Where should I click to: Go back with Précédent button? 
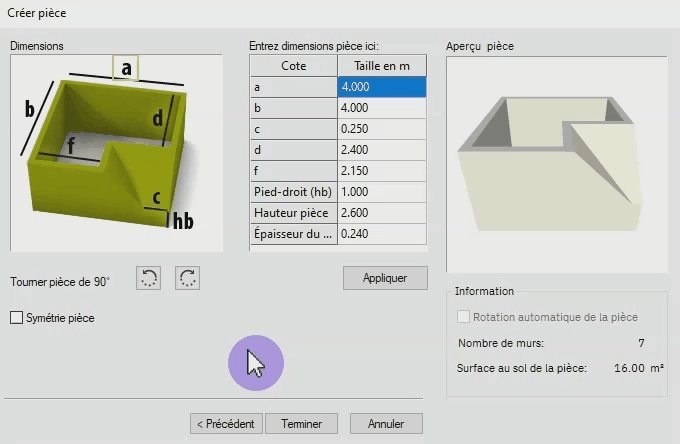click(226, 424)
